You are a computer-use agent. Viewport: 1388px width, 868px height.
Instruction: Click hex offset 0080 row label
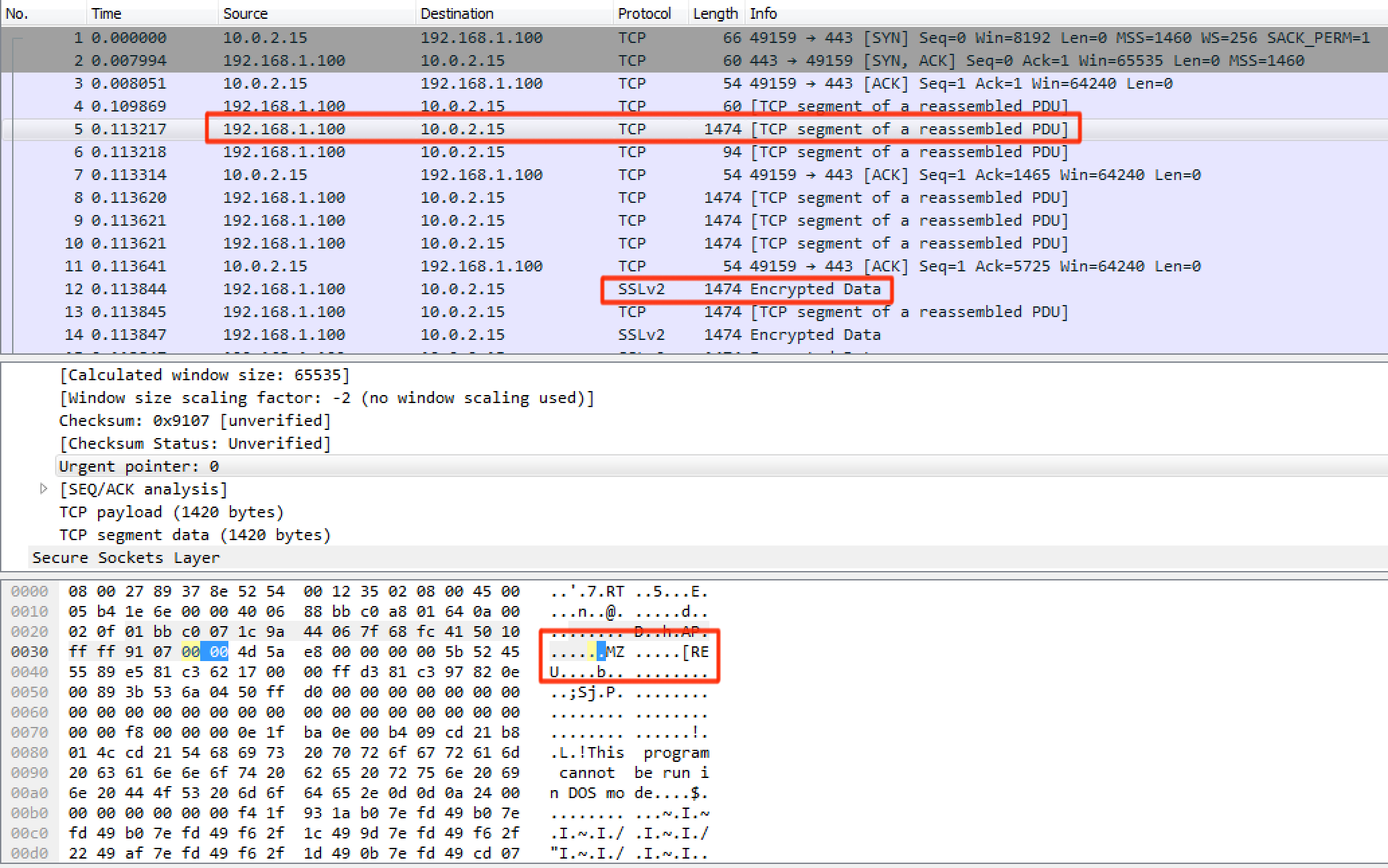(x=30, y=752)
